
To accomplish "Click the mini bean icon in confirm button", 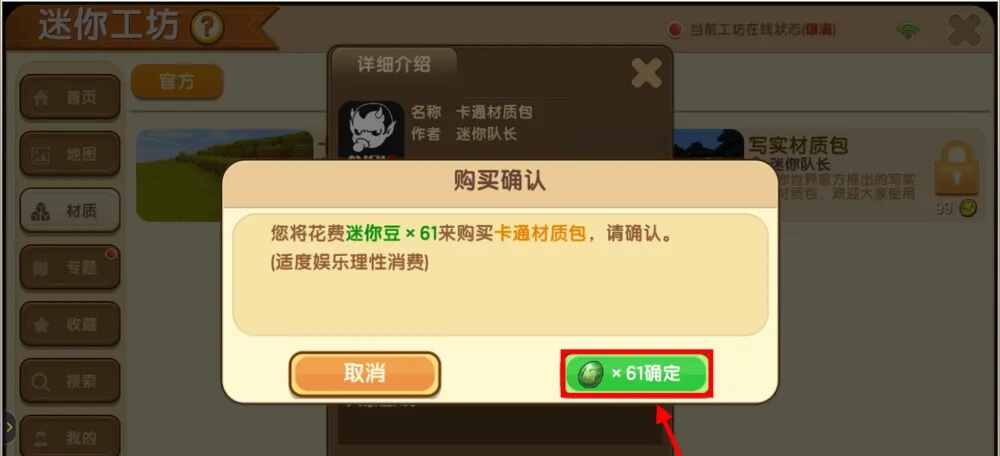I will pos(591,374).
